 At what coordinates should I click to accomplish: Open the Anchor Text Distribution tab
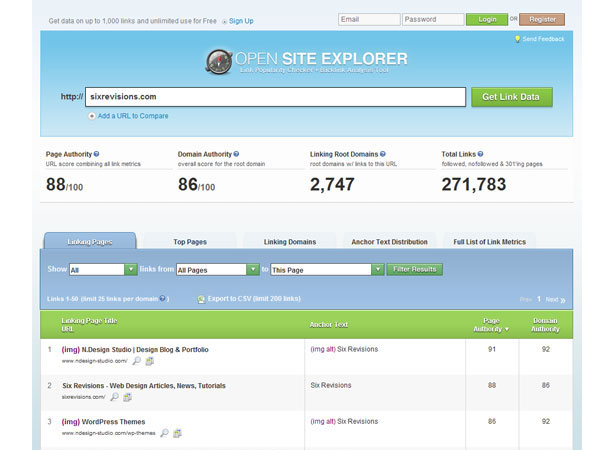[389, 242]
